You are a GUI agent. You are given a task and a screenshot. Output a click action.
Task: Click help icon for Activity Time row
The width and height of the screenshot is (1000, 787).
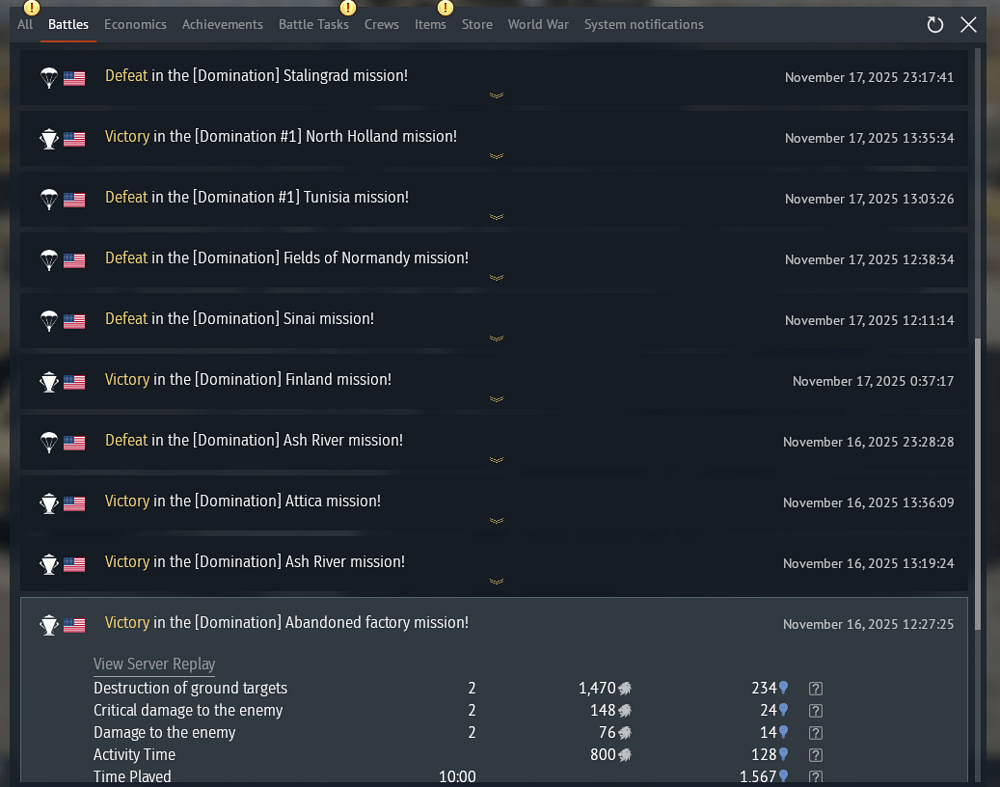(816, 755)
